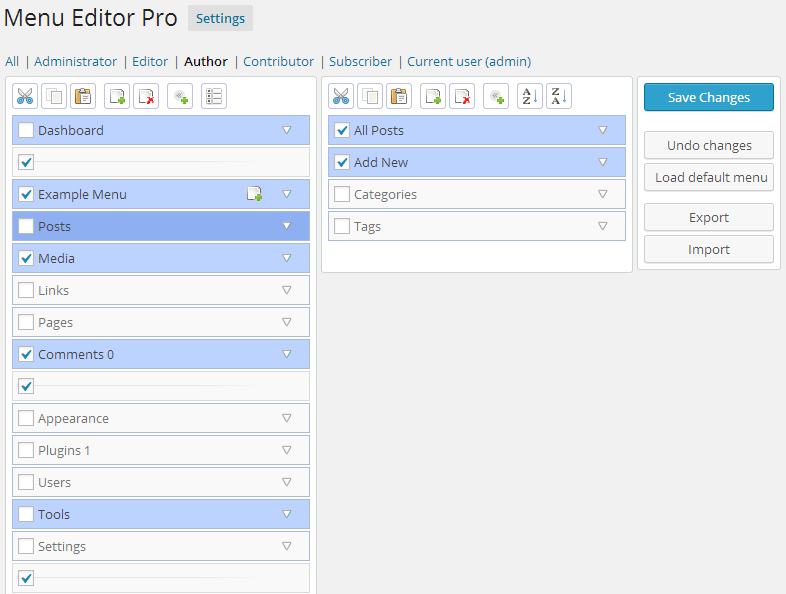Expand the Comments item properties
This screenshot has width=786, height=594.
pos(287,354)
